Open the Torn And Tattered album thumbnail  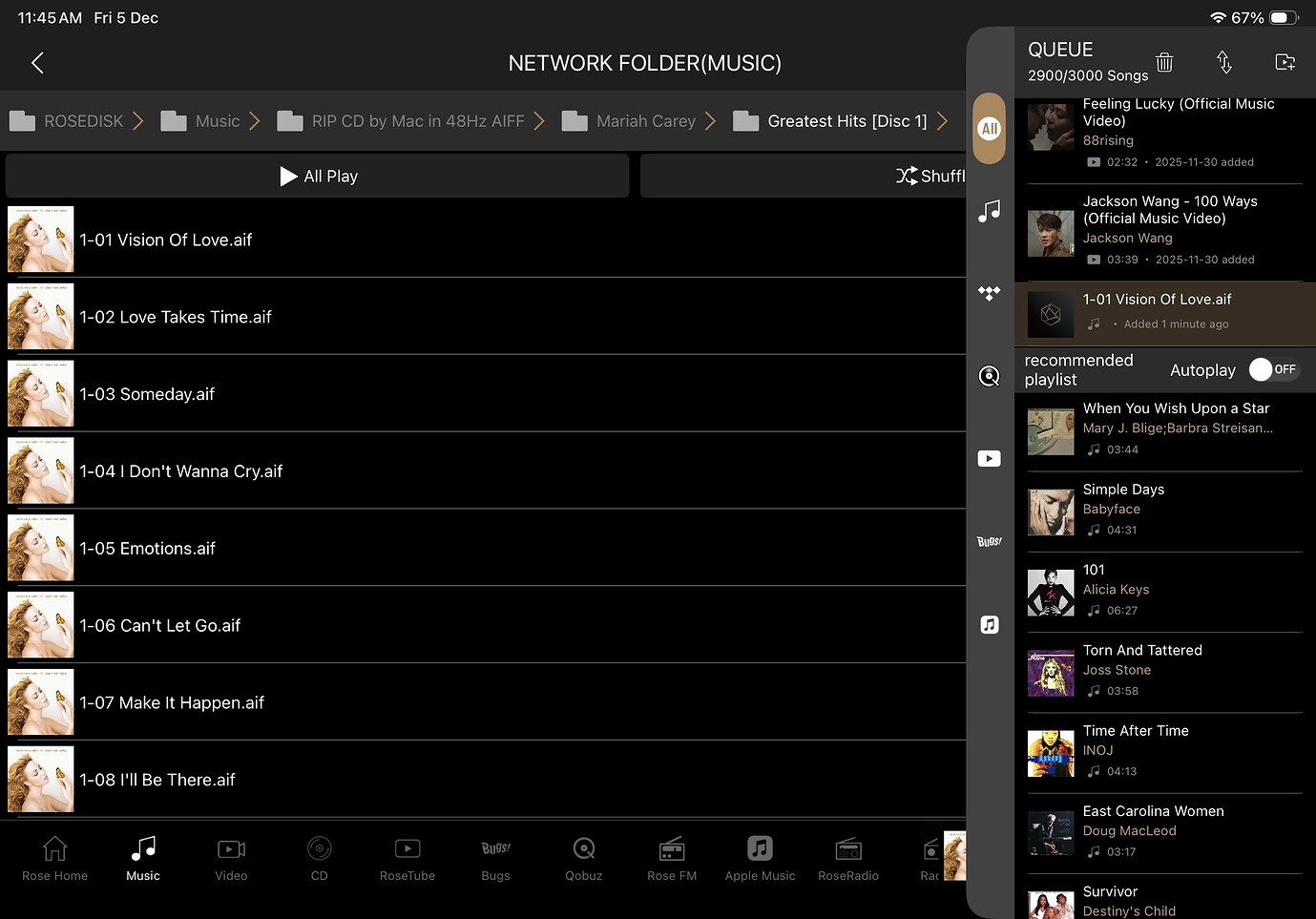[1051, 674]
